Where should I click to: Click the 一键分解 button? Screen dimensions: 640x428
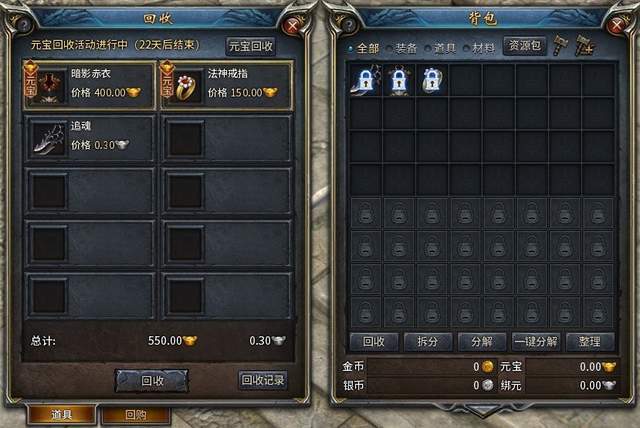pos(536,342)
